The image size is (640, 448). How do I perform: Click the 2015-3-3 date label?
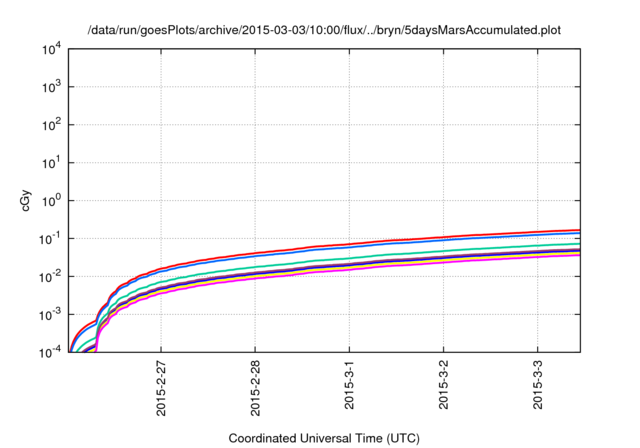[x=538, y=385]
